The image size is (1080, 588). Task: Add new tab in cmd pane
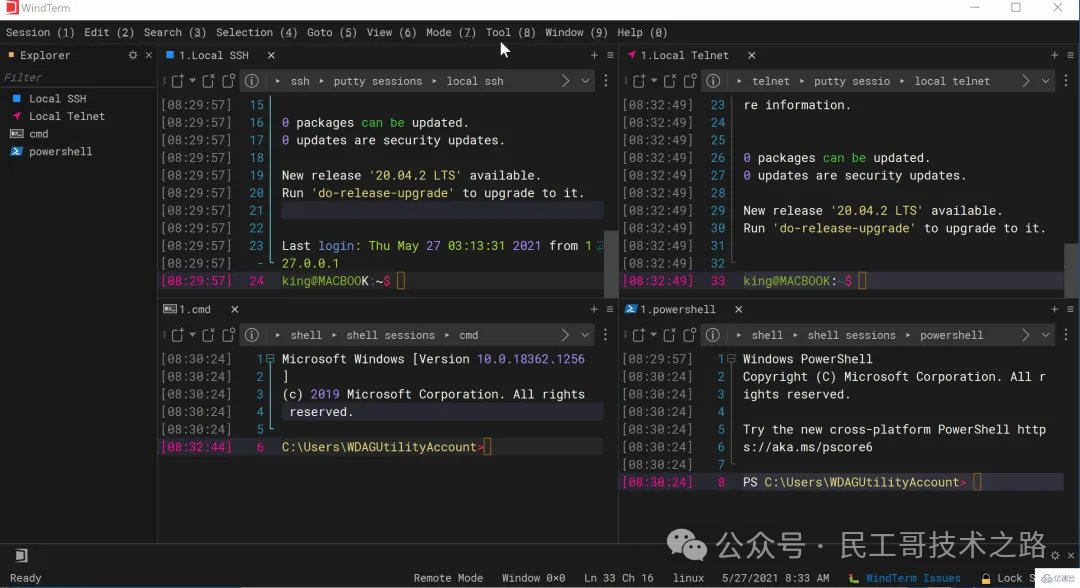(x=594, y=309)
